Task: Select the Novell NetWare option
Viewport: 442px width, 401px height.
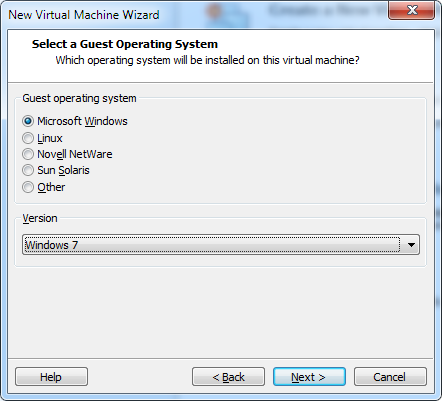Action: point(28,154)
